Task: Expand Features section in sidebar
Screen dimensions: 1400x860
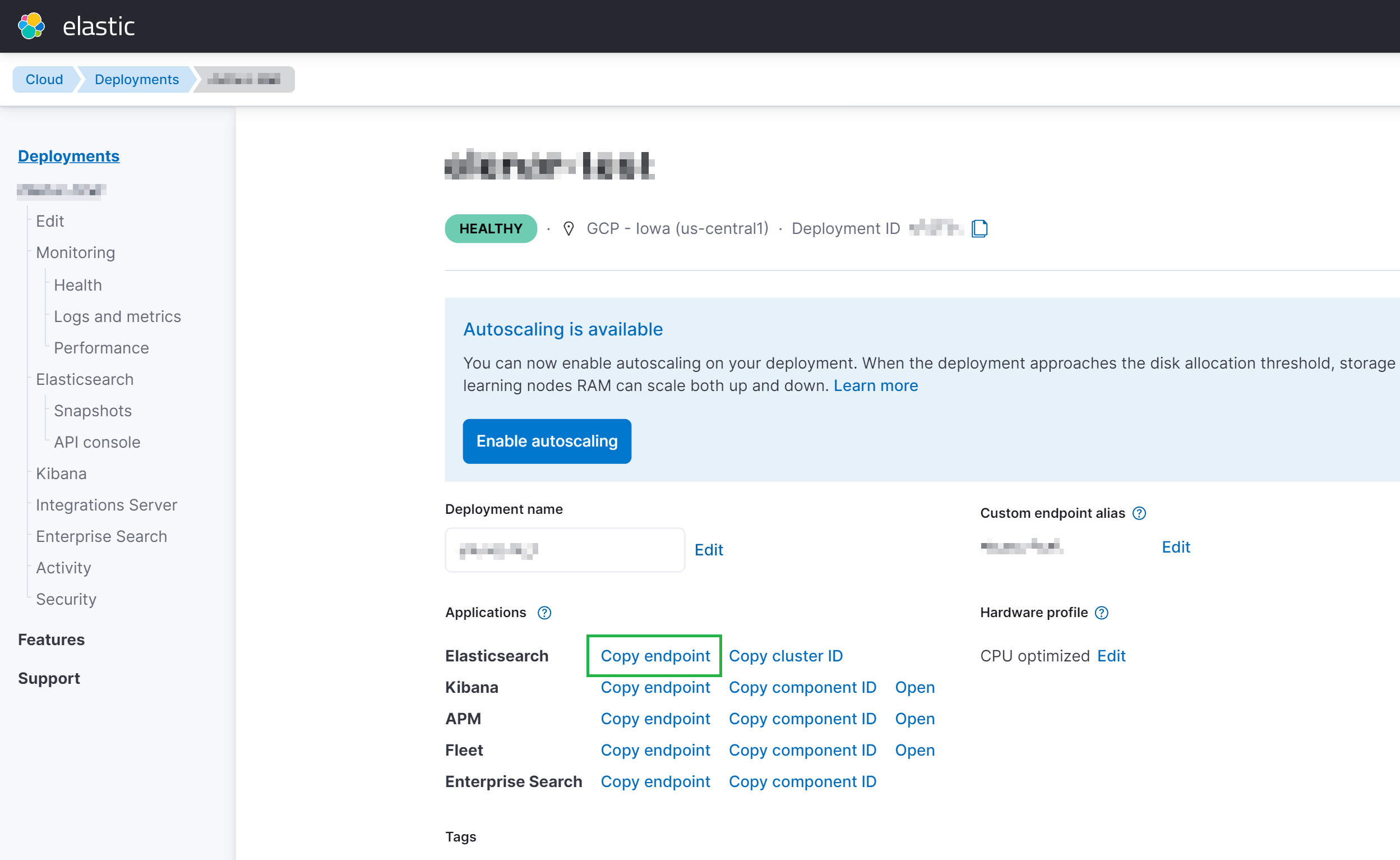Action: click(x=51, y=640)
